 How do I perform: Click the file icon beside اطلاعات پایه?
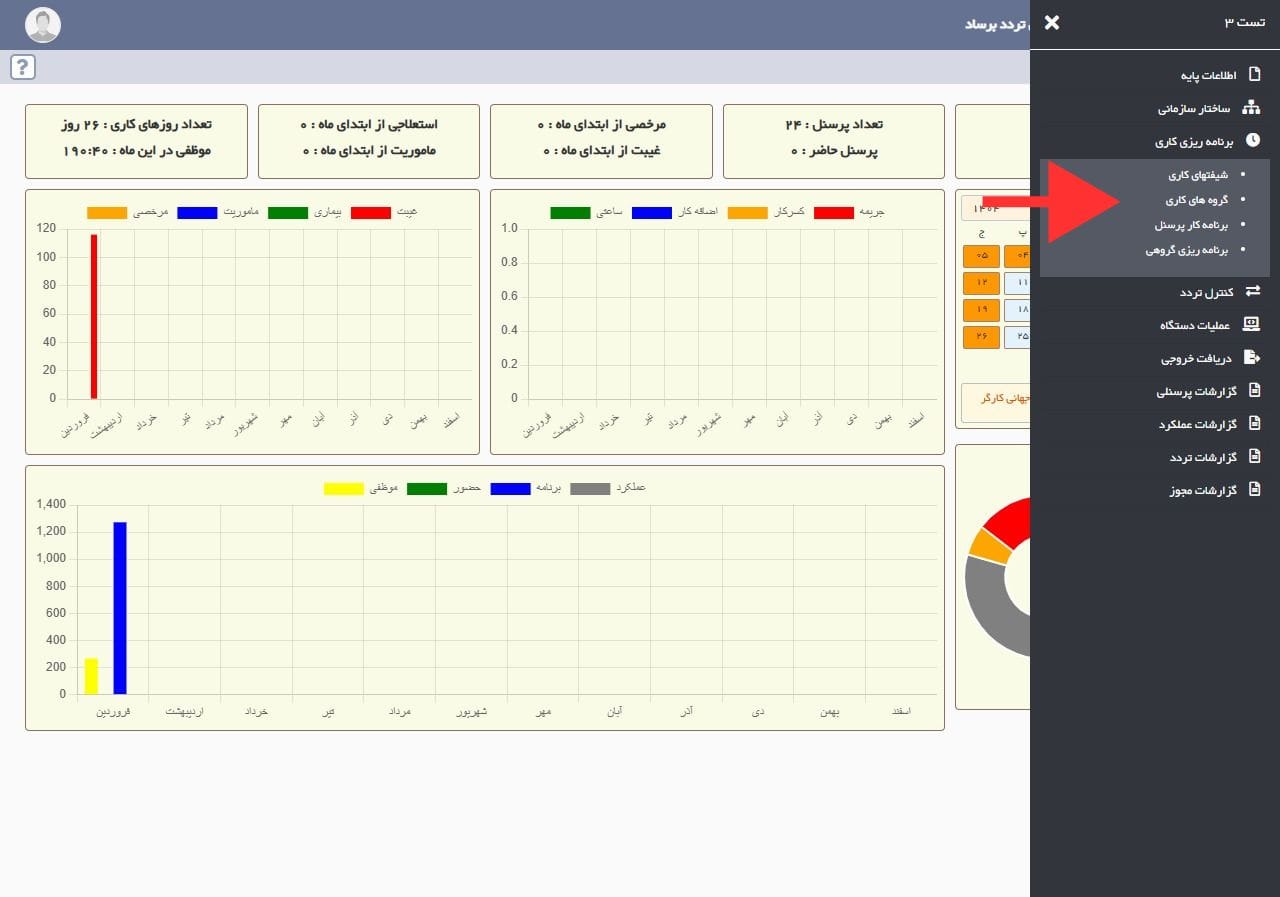click(x=1255, y=75)
